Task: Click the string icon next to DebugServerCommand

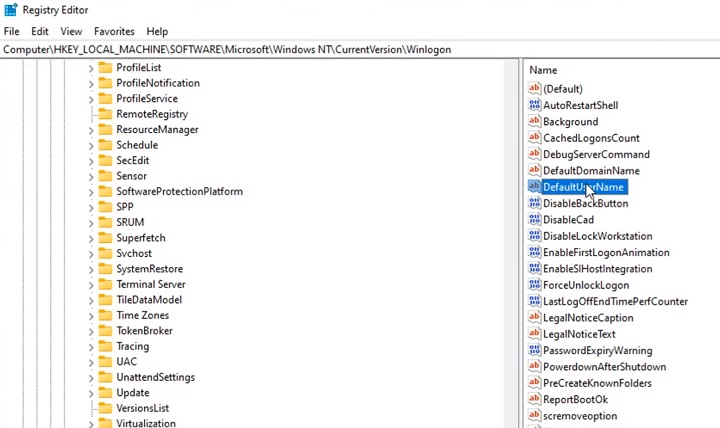Action: point(534,154)
